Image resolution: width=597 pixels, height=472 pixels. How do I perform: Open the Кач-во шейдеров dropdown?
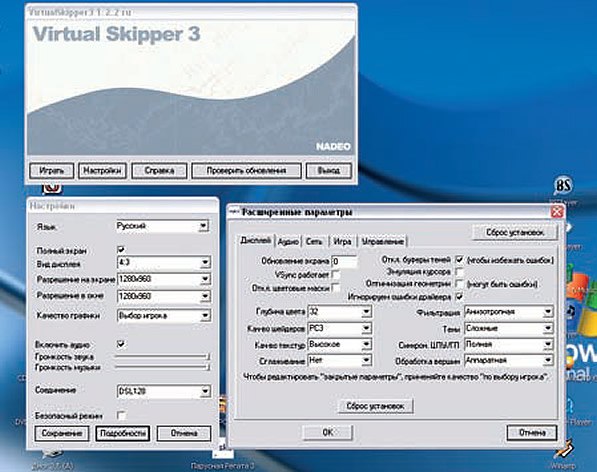340,328
